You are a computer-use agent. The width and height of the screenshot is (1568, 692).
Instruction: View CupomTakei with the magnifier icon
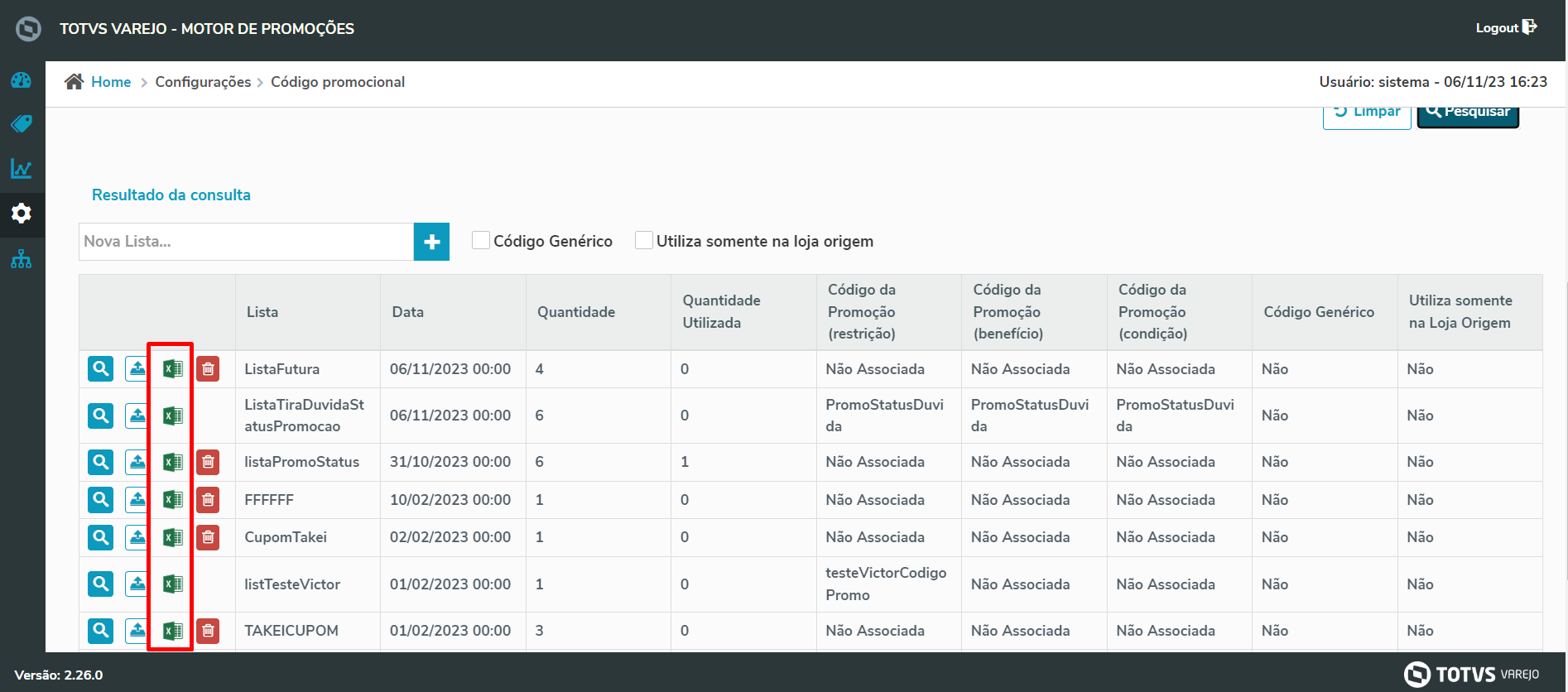100,537
